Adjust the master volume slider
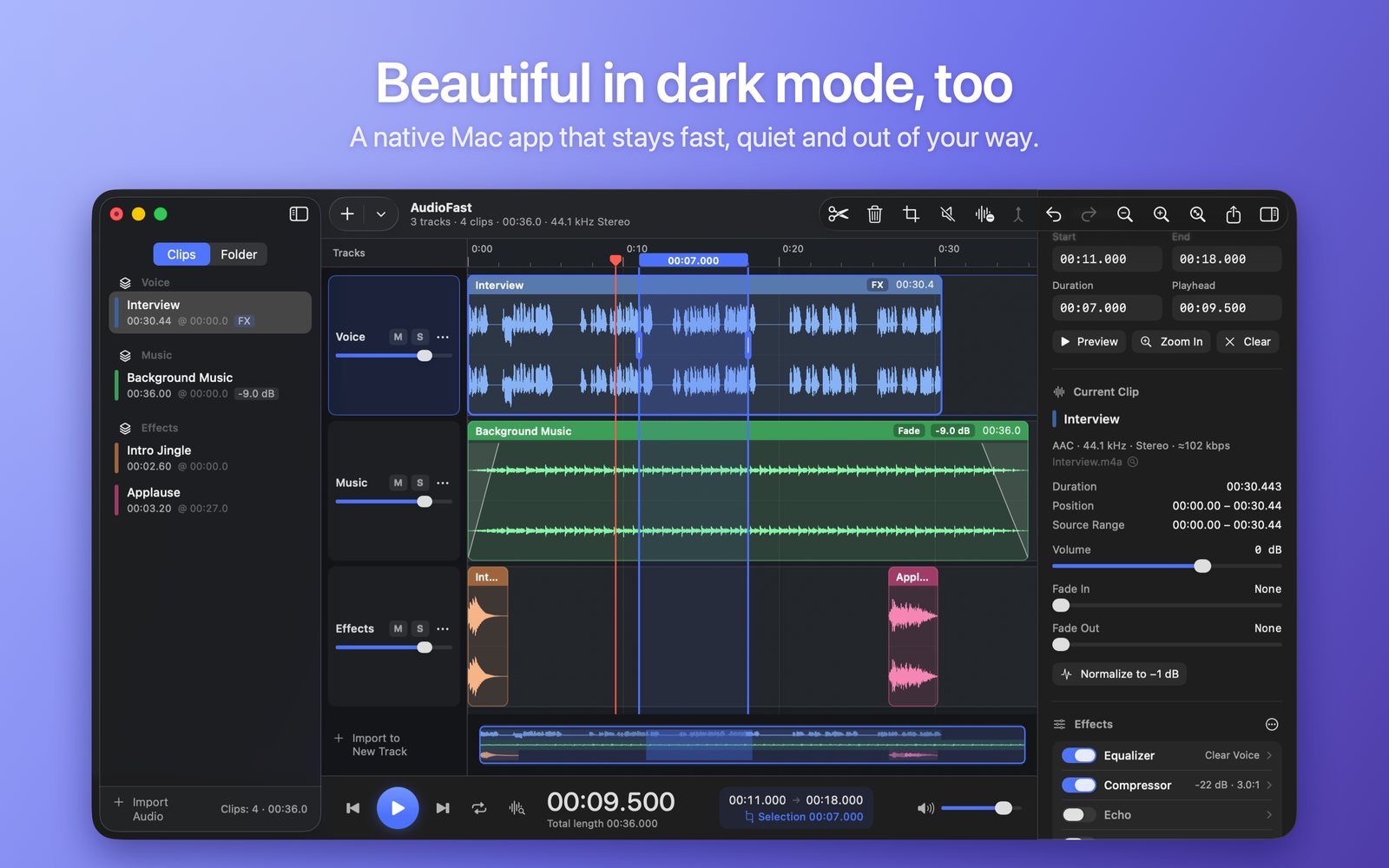 pos(980,808)
